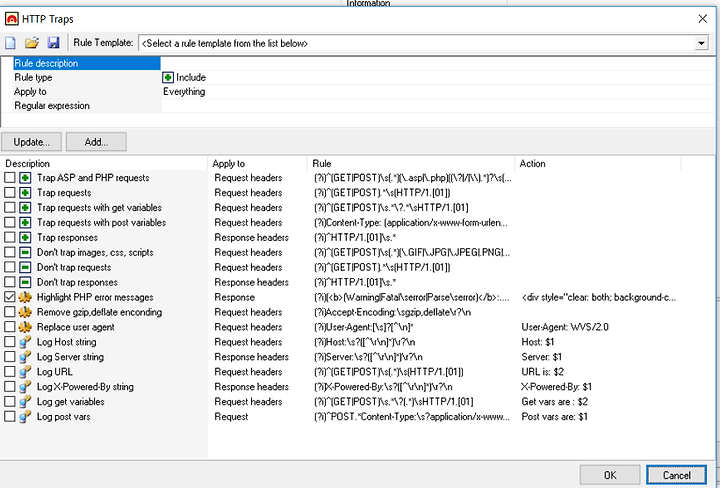The width and height of the screenshot is (720, 488).
Task: Click log icon beside Log get variables
Action: (x=25, y=402)
